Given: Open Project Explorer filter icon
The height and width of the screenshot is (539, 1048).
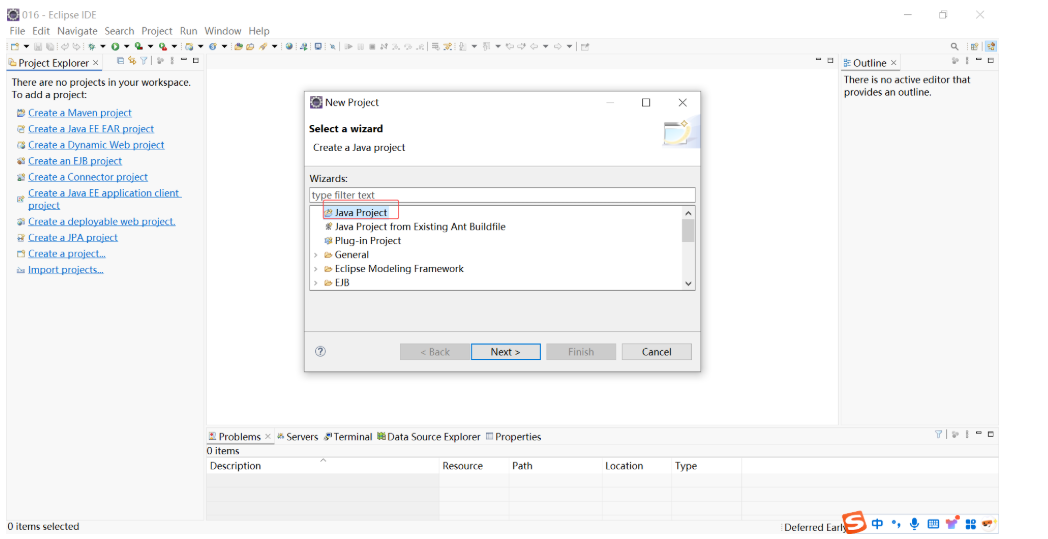Looking at the screenshot, I should [x=144, y=61].
